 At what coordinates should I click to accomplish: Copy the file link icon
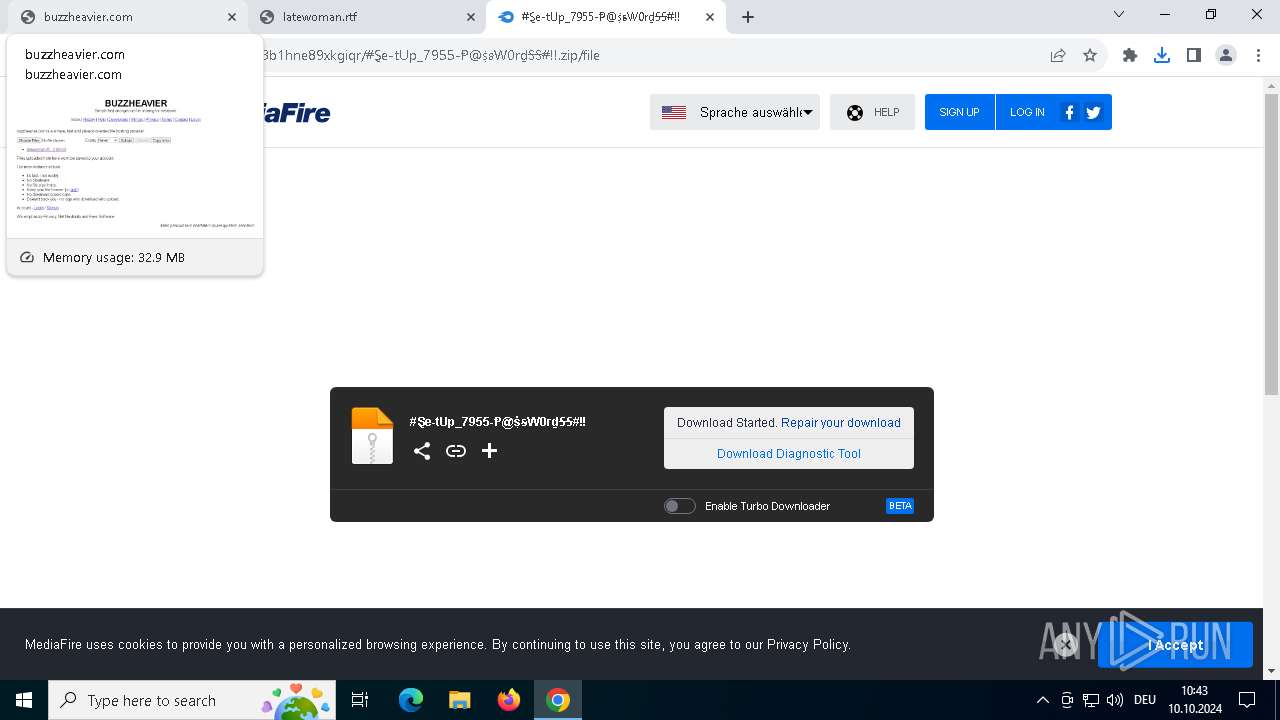(456, 451)
